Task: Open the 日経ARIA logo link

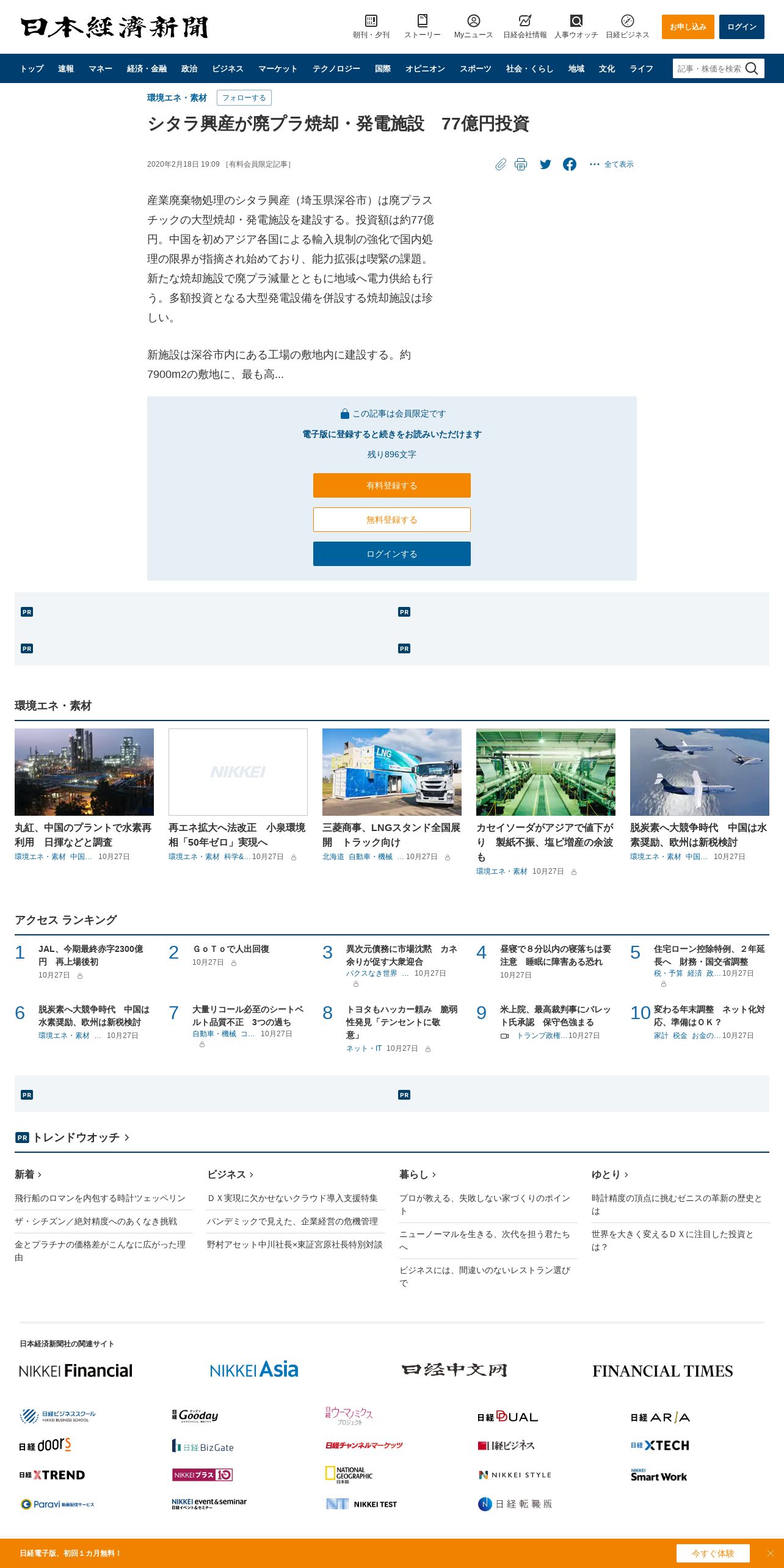Action: 660,1417
